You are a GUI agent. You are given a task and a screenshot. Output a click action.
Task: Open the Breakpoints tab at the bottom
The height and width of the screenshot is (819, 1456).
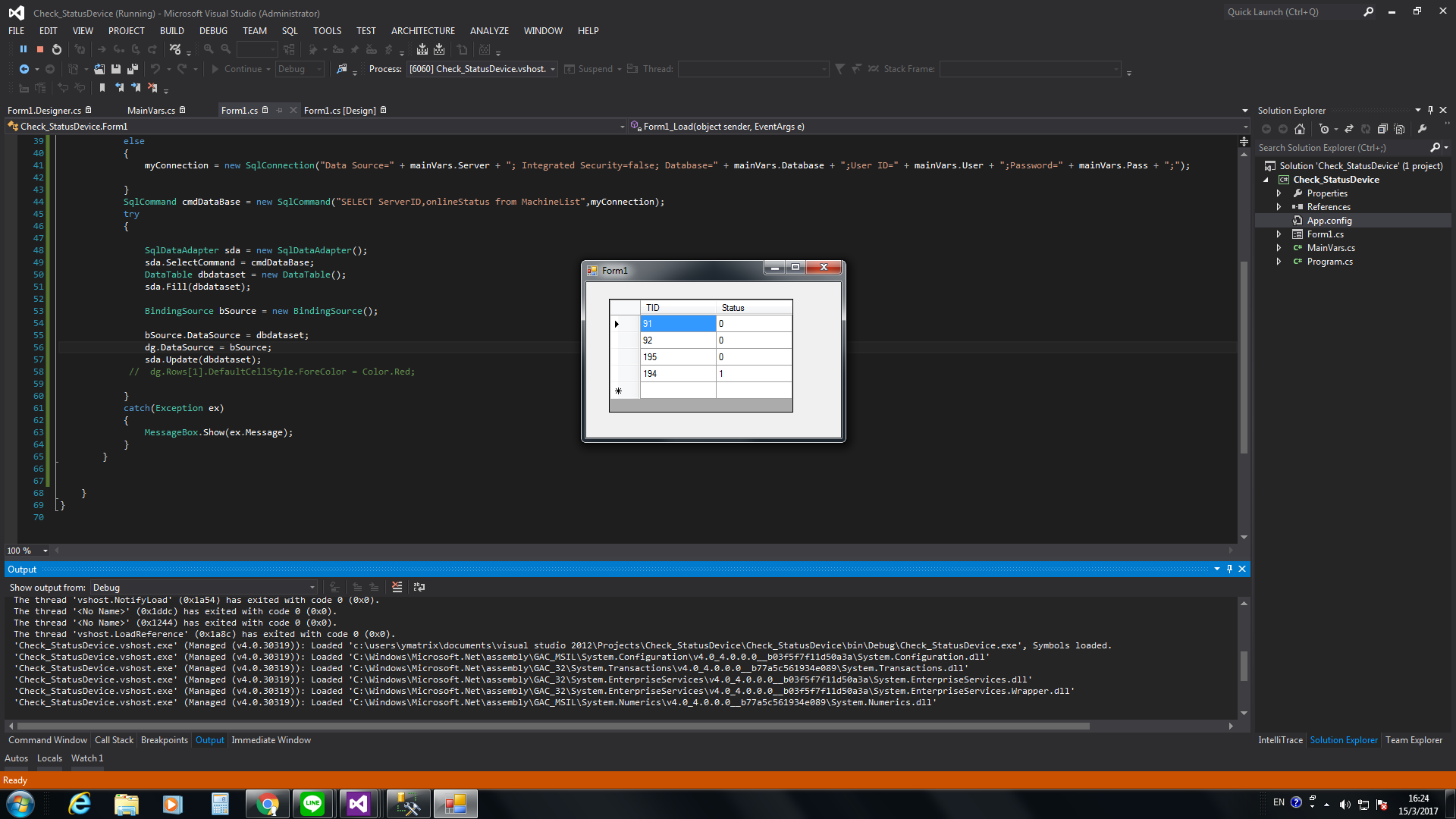point(165,740)
